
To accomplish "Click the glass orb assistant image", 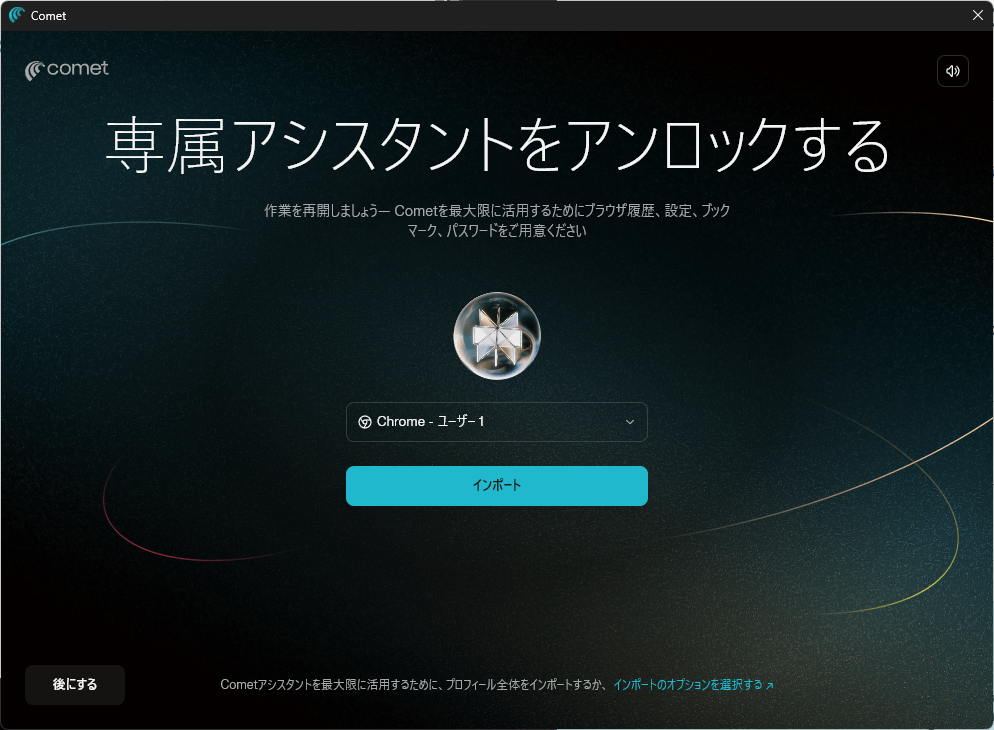I will pos(497,336).
